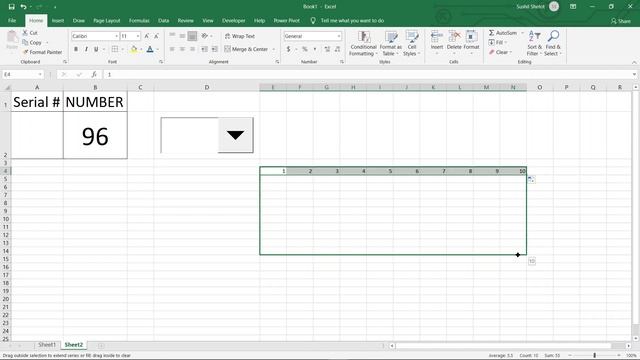The image size is (640, 360).
Task: Click the Insert Function fx icon
Action: tap(94, 74)
